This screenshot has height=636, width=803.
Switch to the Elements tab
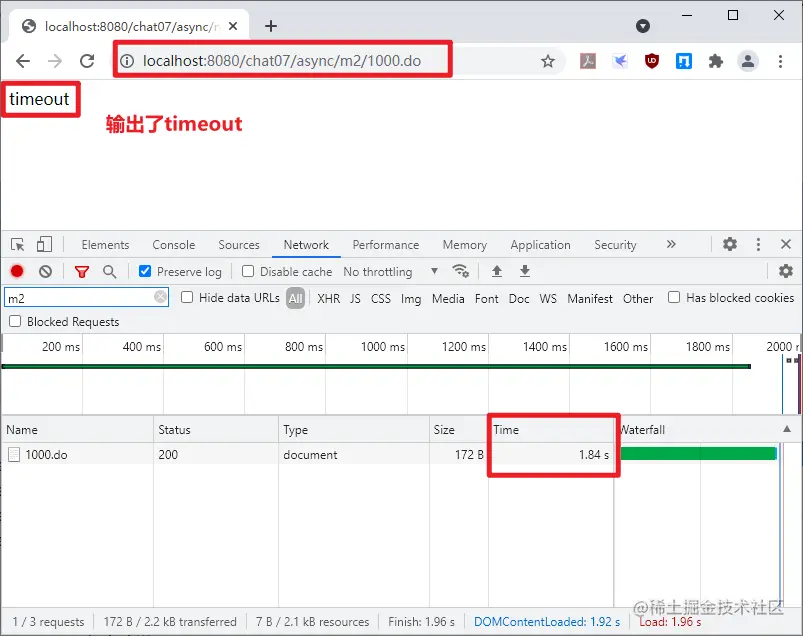click(x=105, y=245)
